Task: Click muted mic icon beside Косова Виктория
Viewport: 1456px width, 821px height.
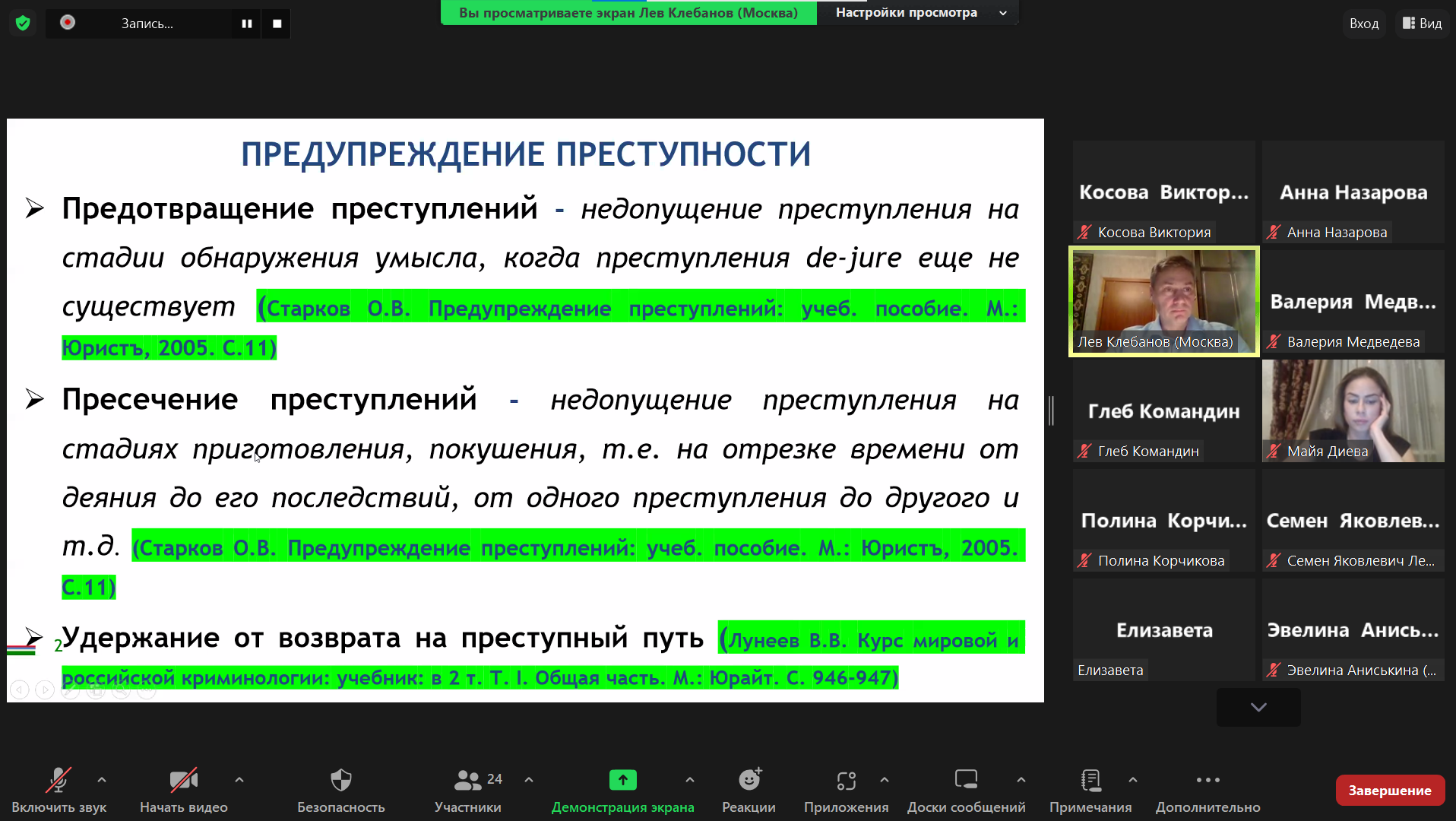Action: click(1084, 233)
